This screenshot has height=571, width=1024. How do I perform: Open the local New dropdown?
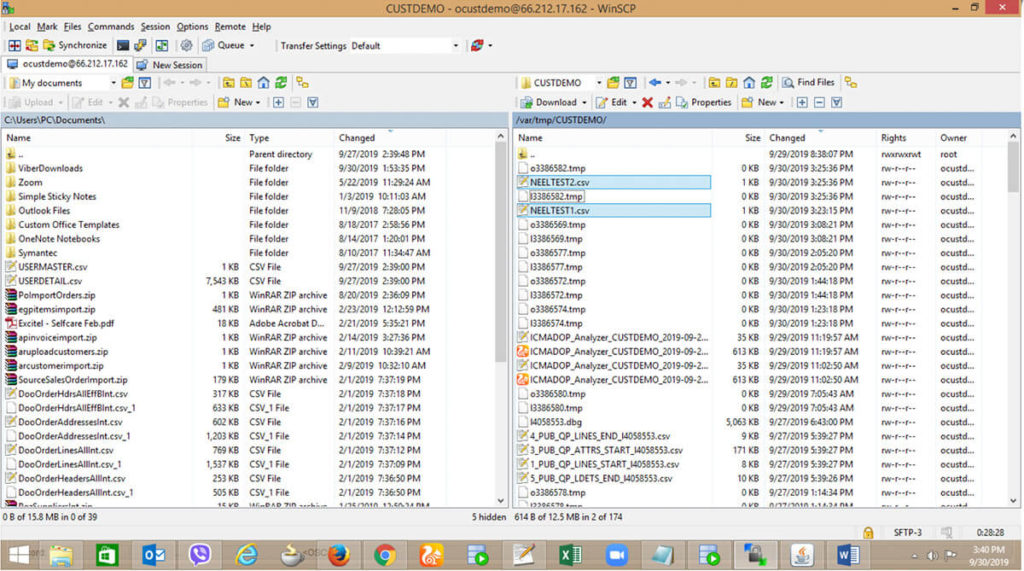[240, 103]
